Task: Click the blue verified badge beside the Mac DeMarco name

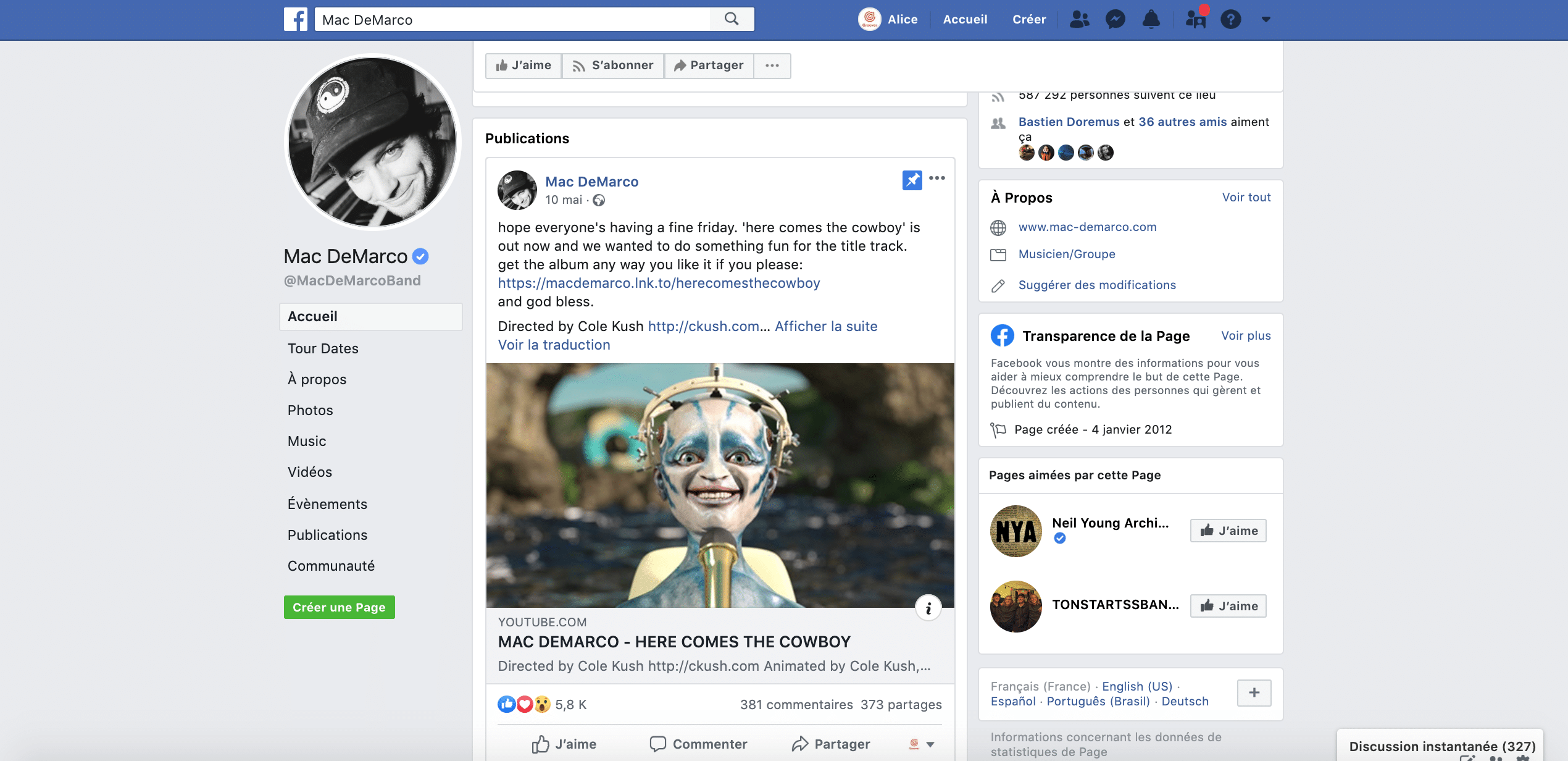Action: pyautogui.click(x=420, y=256)
